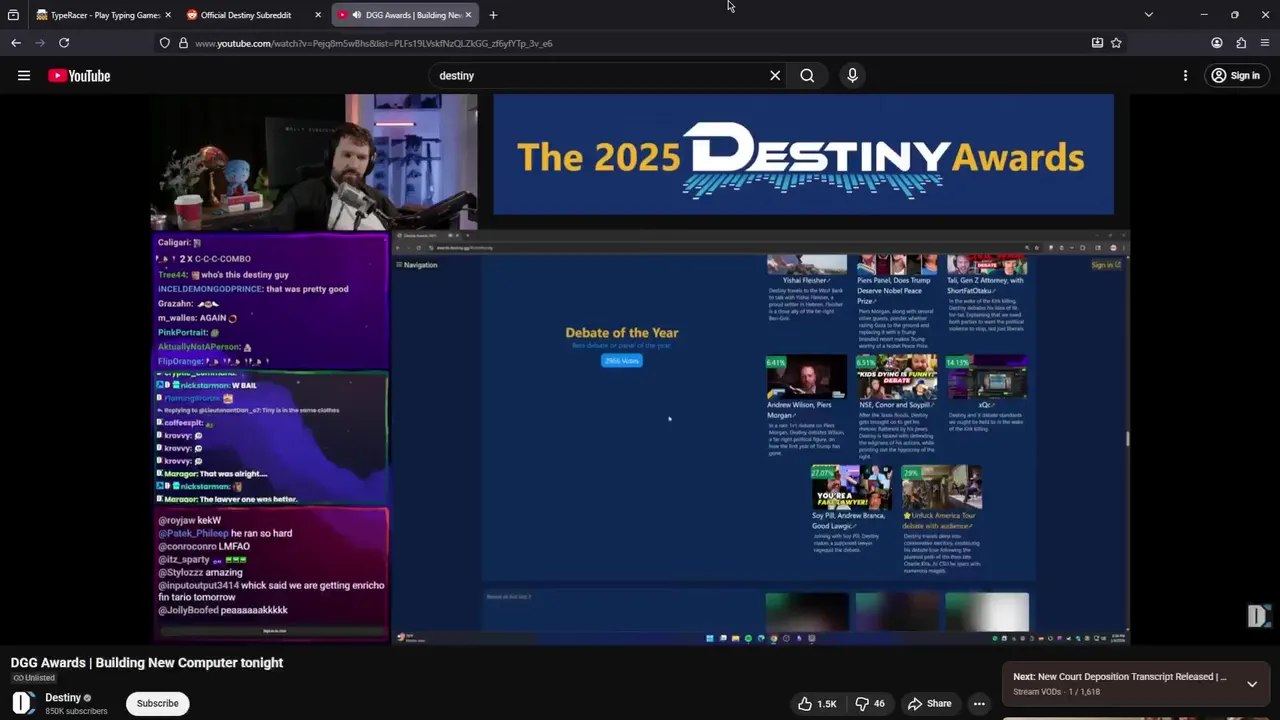Open the tracking protection shield panel

[165, 43]
